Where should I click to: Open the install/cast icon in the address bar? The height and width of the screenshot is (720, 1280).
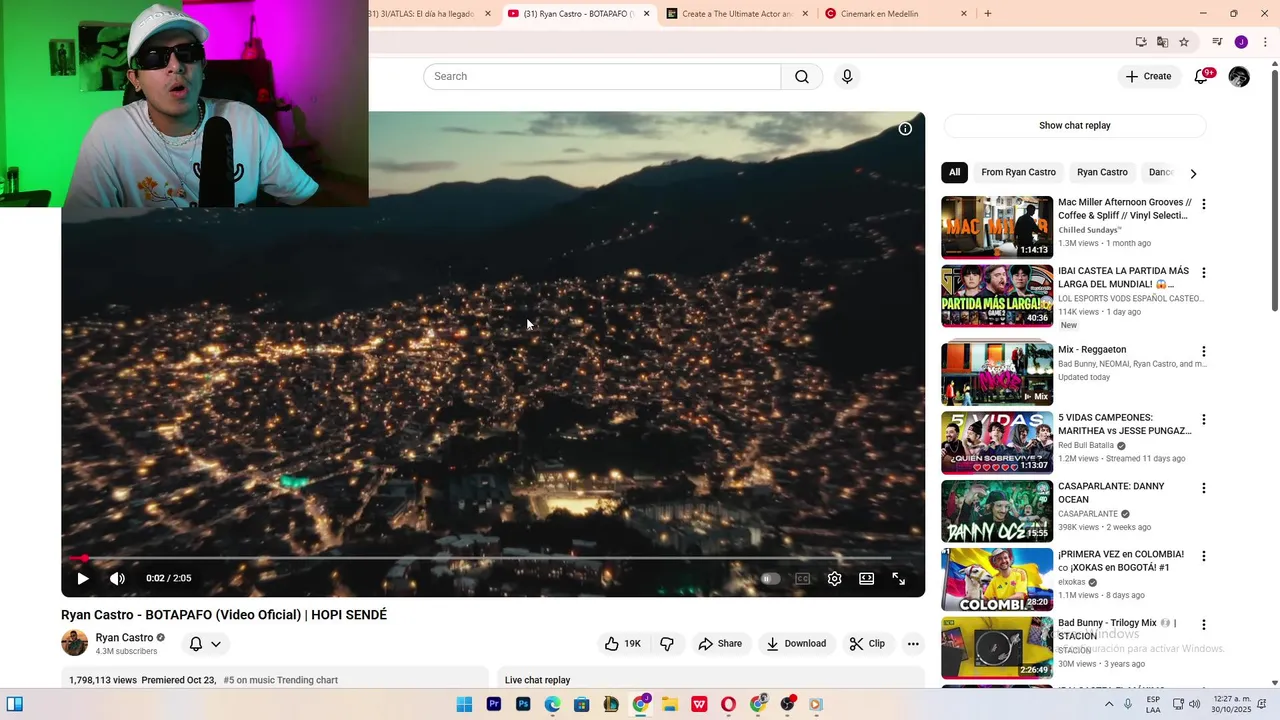(1141, 42)
